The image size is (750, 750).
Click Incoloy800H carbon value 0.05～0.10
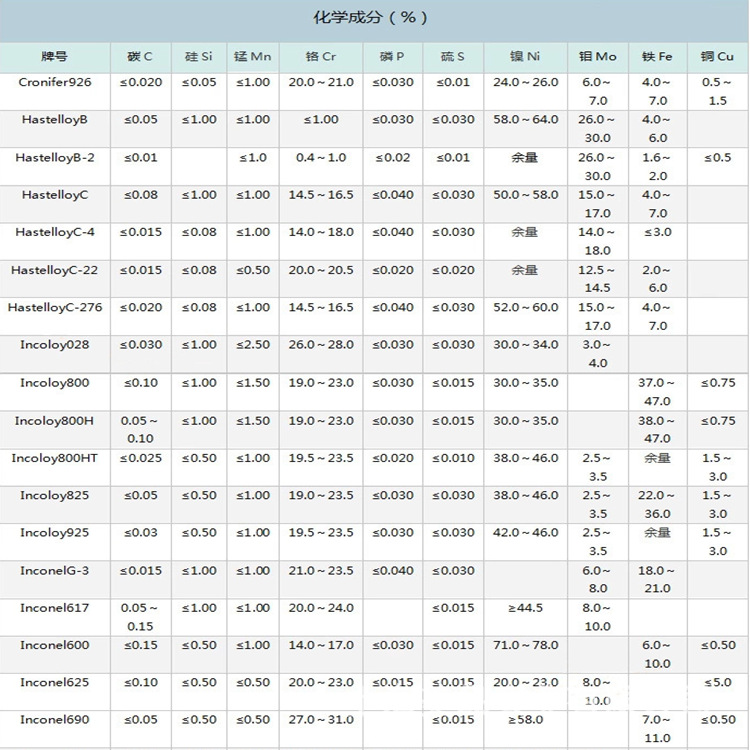139,430
